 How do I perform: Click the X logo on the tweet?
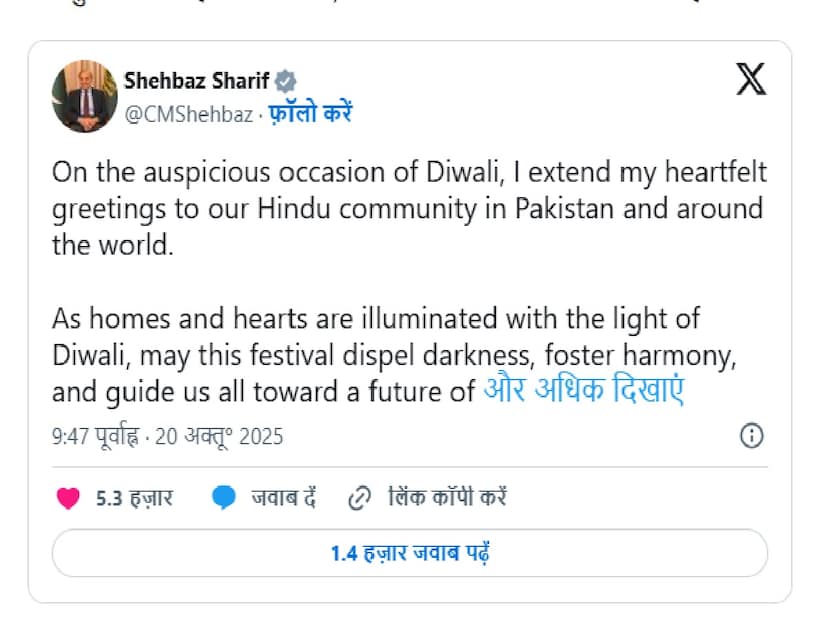[751, 79]
